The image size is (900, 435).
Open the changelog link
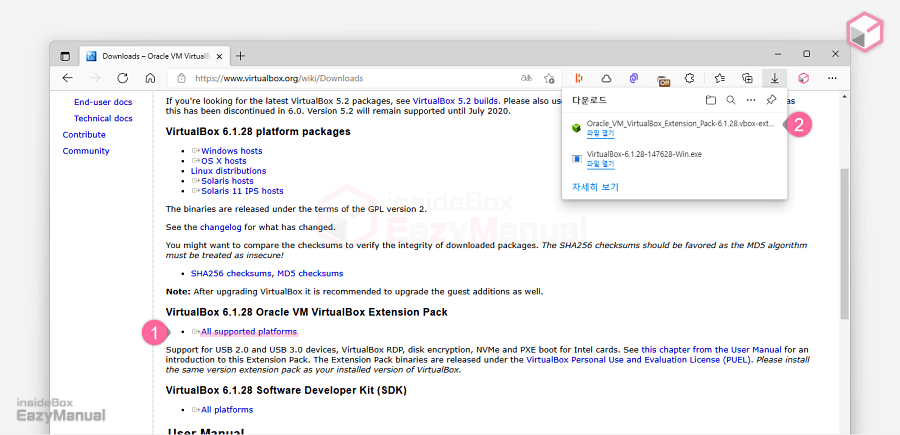(x=219, y=227)
